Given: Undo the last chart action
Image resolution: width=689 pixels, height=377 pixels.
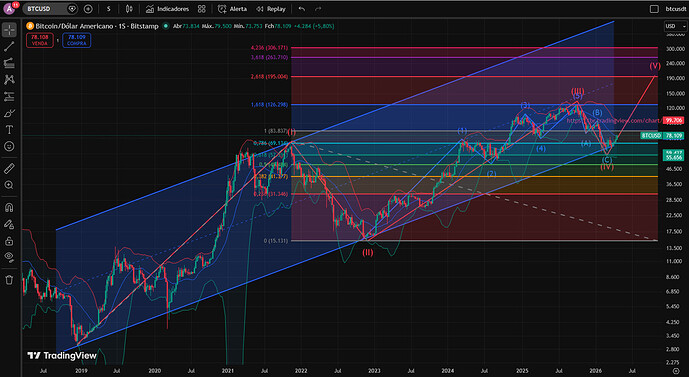Looking at the screenshot, I should tap(301, 9).
